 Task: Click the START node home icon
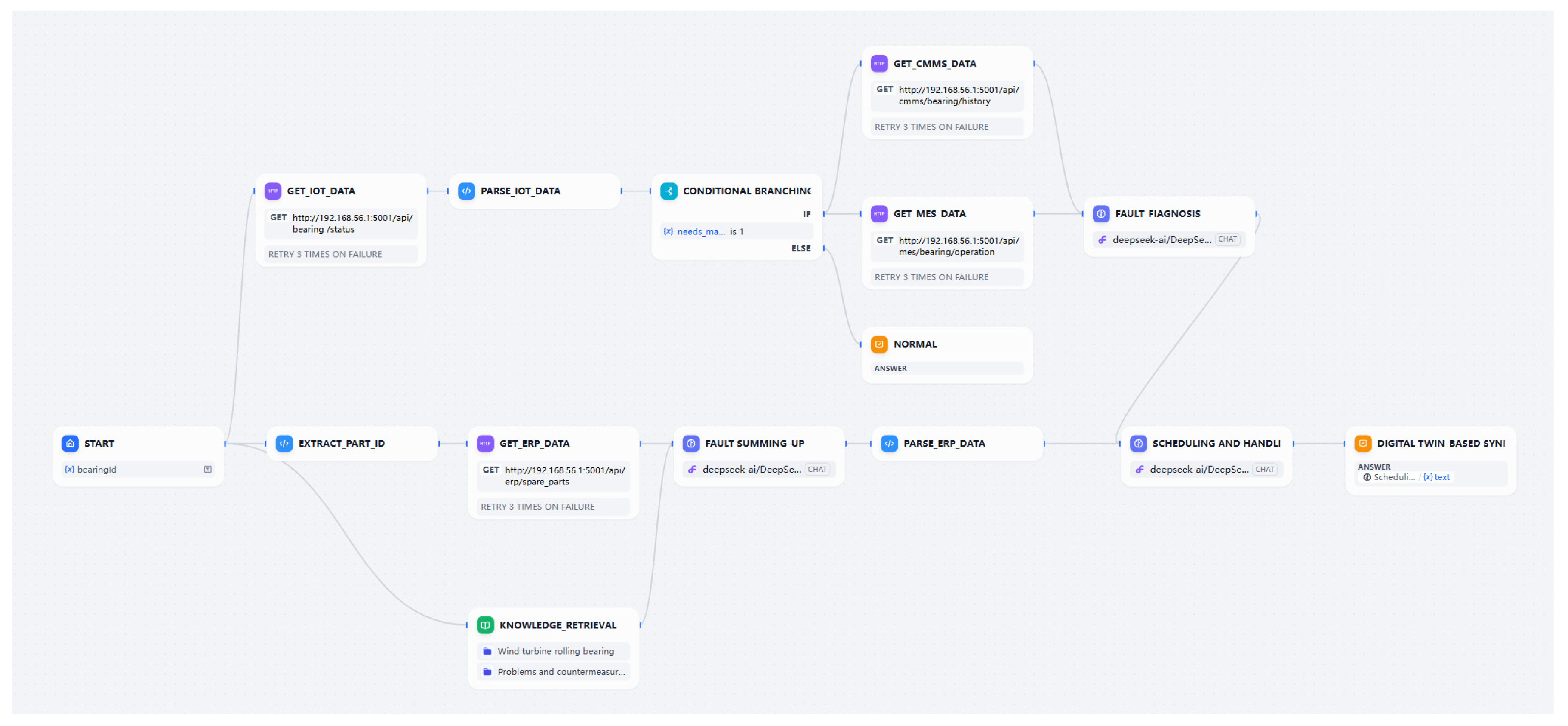pyautogui.click(x=70, y=443)
